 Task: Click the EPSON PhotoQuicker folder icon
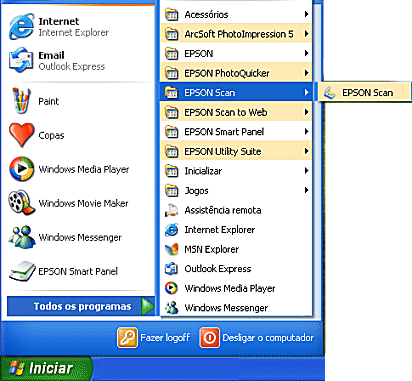[x=172, y=73]
